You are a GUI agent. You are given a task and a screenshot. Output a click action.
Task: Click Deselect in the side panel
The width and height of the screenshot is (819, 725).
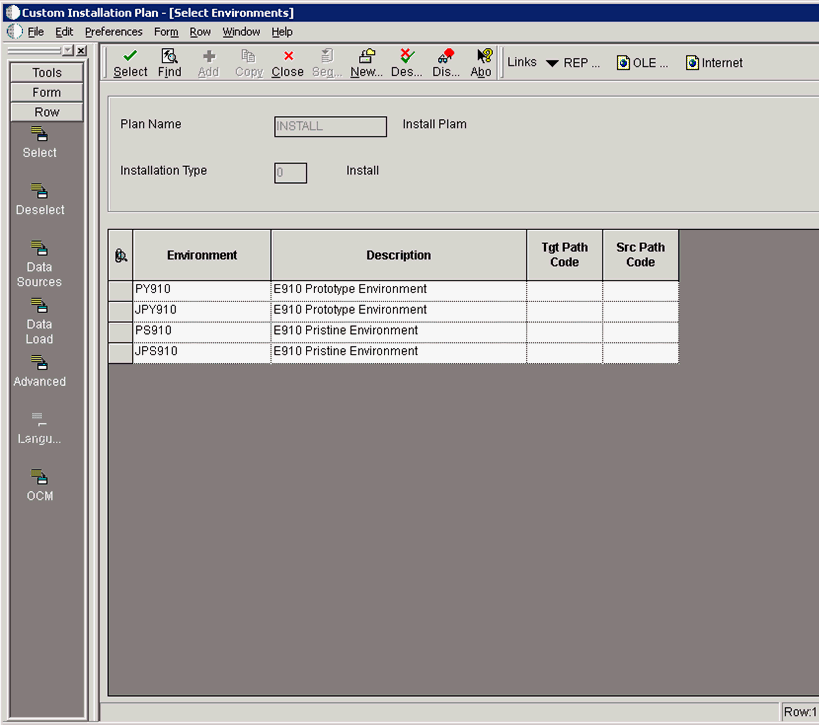tap(39, 199)
